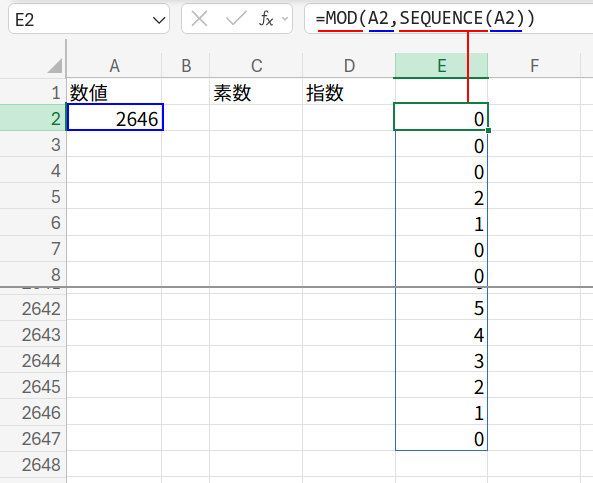Select cell E2647 showing 0
The height and width of the screenshot is (483, 593).
[x=441, y=438]
